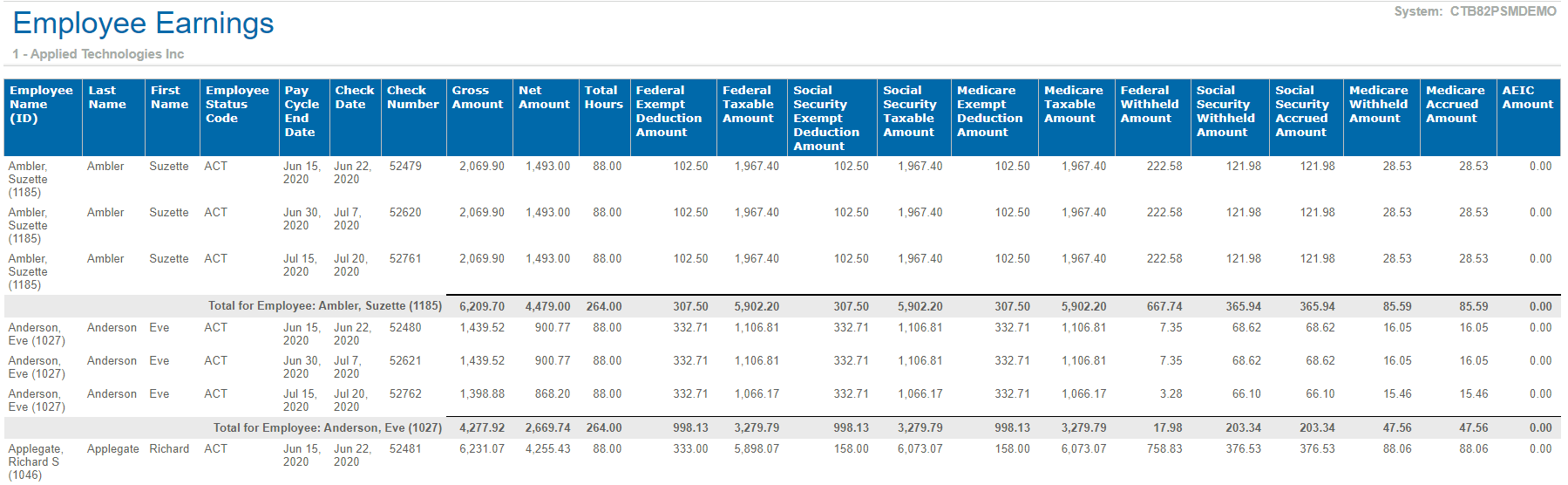Select Applegate, Richard S (1046) name cell
This screenshot has width=1568, height=485.
(x=35, y=461)
